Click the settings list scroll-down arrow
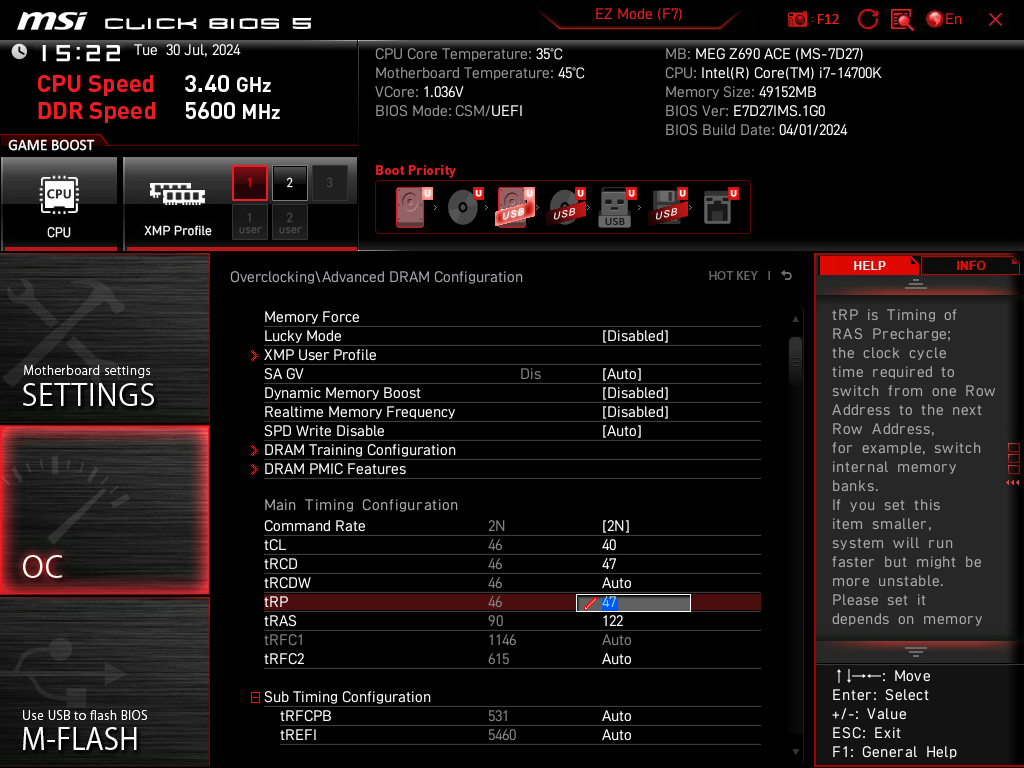 795,752
